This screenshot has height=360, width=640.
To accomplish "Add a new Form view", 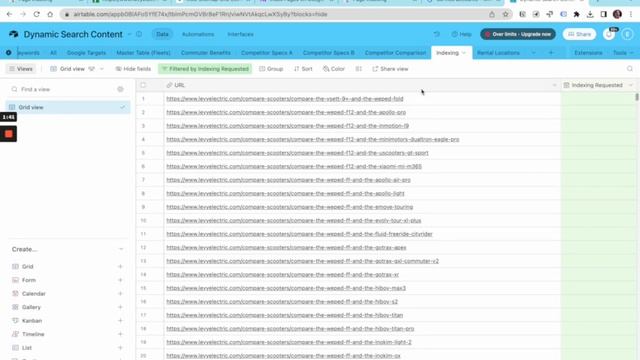I will [x=120, y=280].
